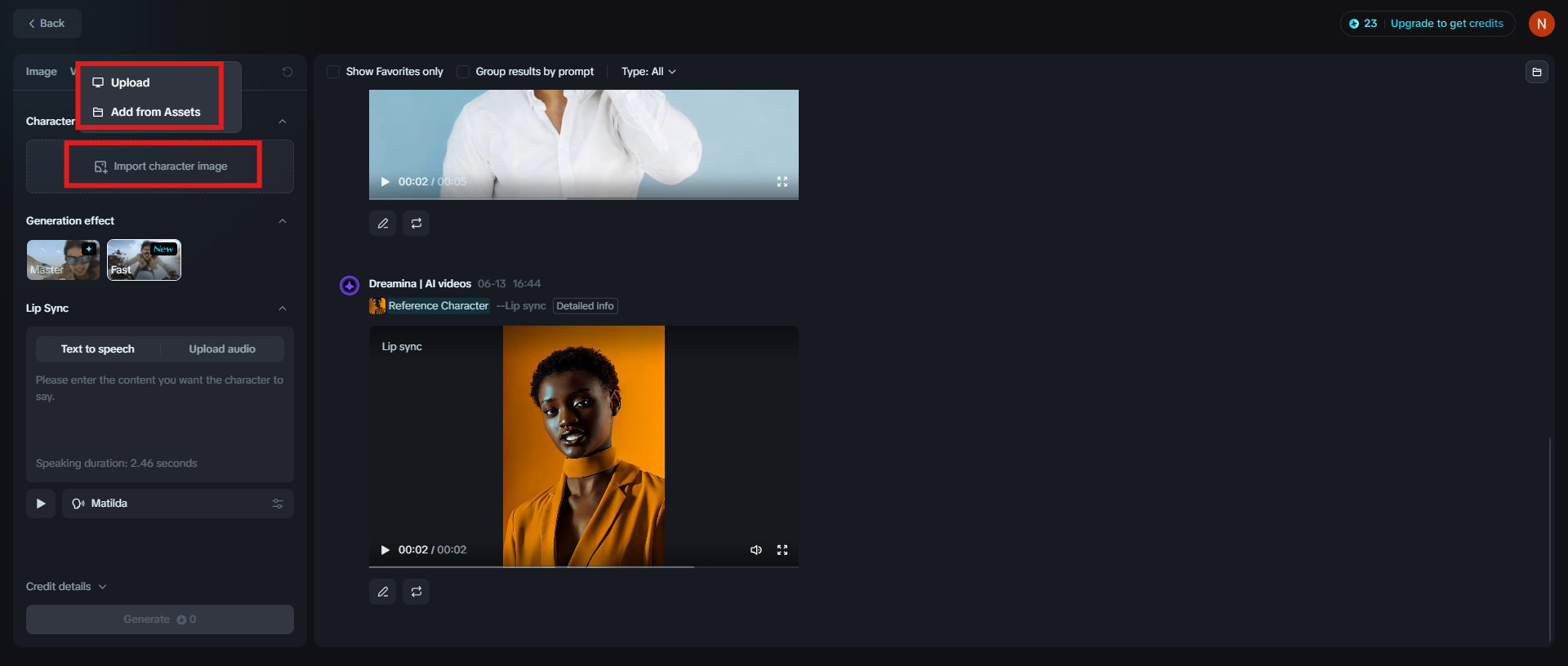
Task: Play the white shirt video
Action: (385, 182)
